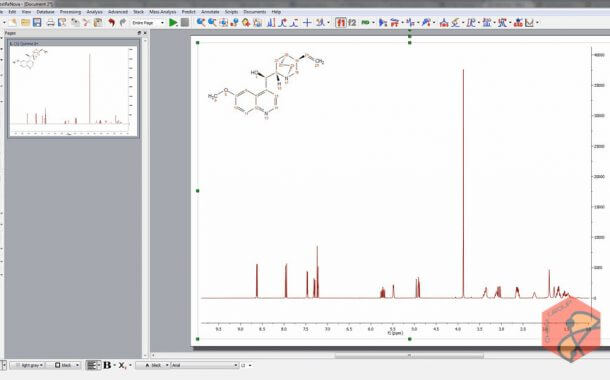The height and width of the screenshot is (380, 610).
Task: Click the green Run play button
Action: point(173,23)
